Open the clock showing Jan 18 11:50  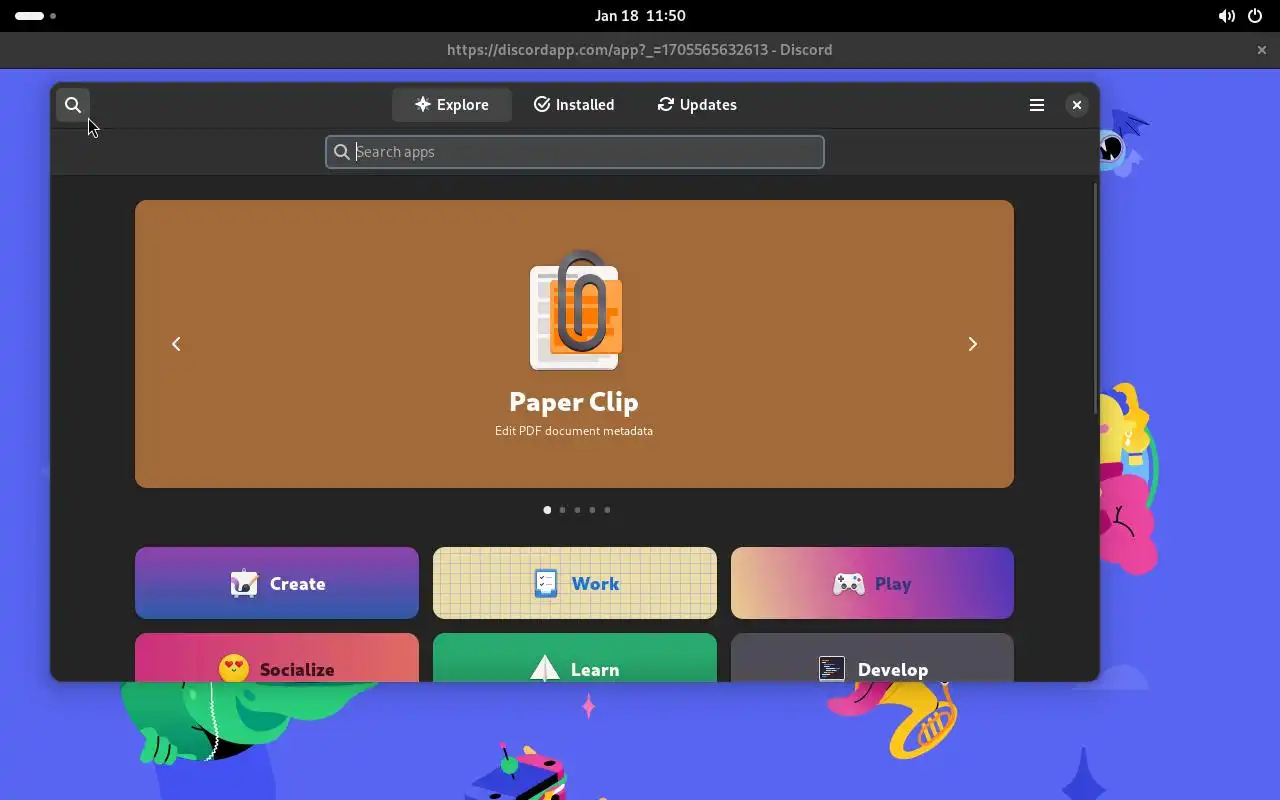coord(640,16)
